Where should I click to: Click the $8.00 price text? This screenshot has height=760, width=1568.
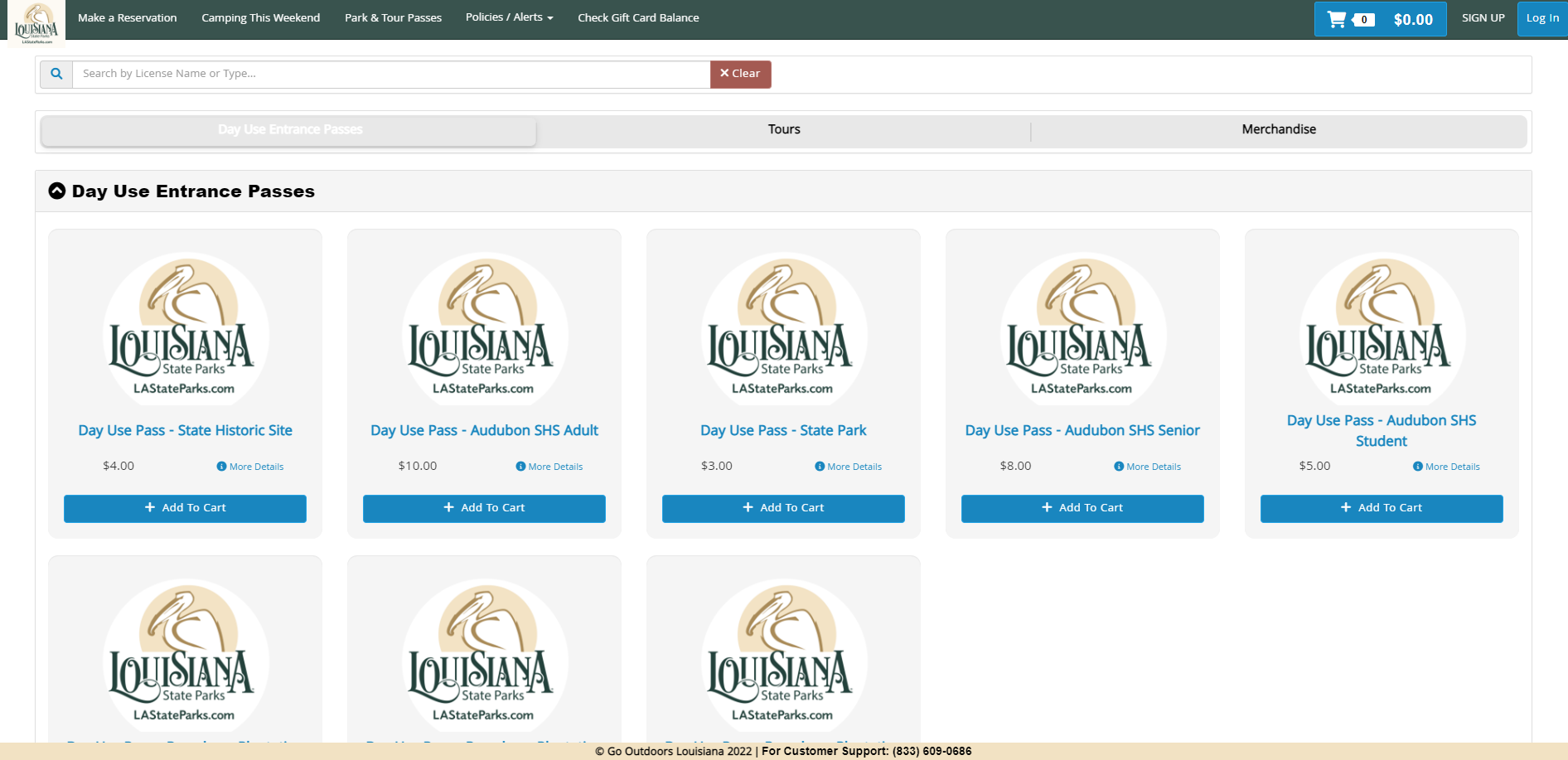point(1016,466)
